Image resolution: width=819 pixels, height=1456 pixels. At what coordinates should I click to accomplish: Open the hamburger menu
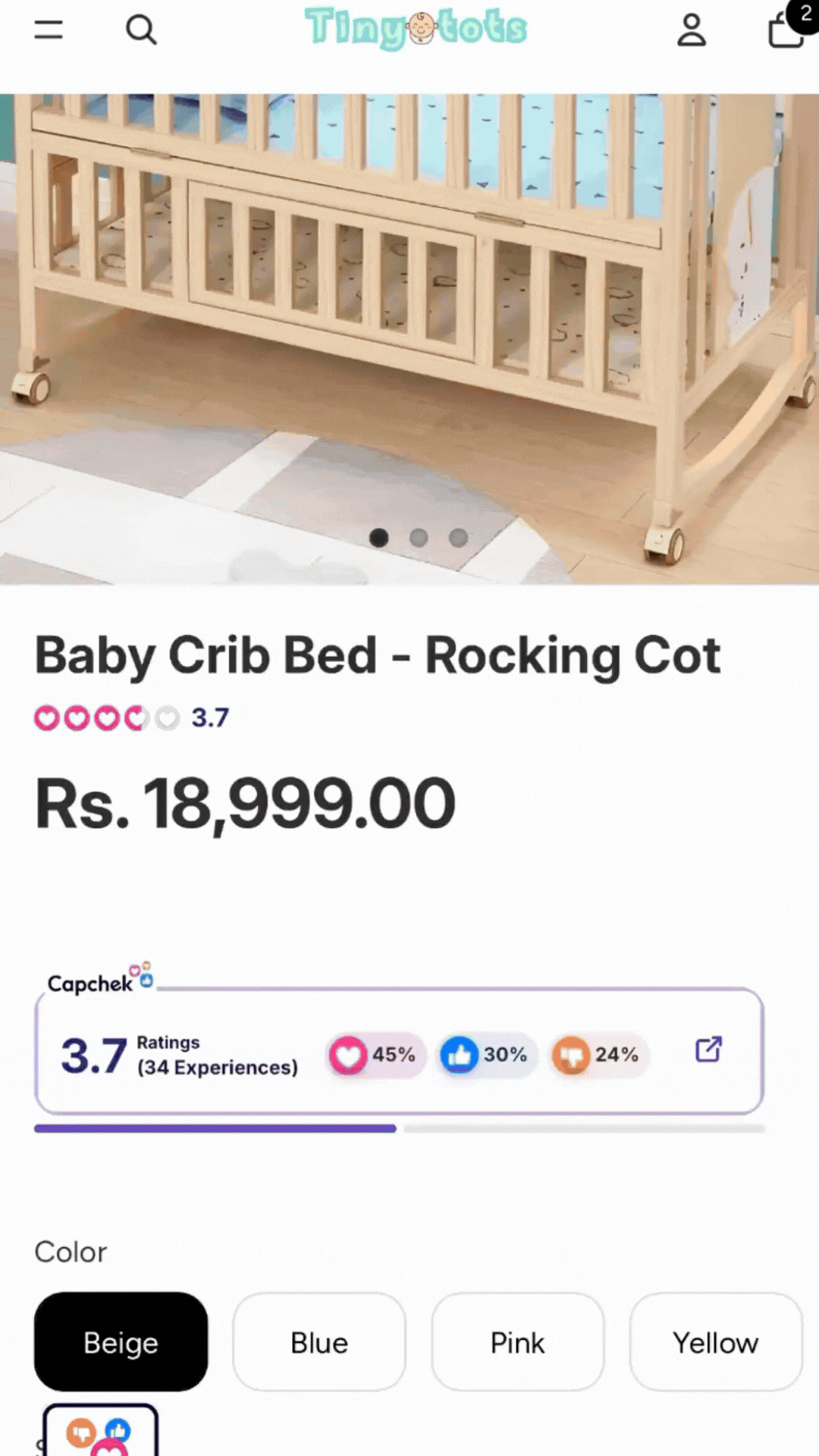pyautogui.click(x=49, y=30)
